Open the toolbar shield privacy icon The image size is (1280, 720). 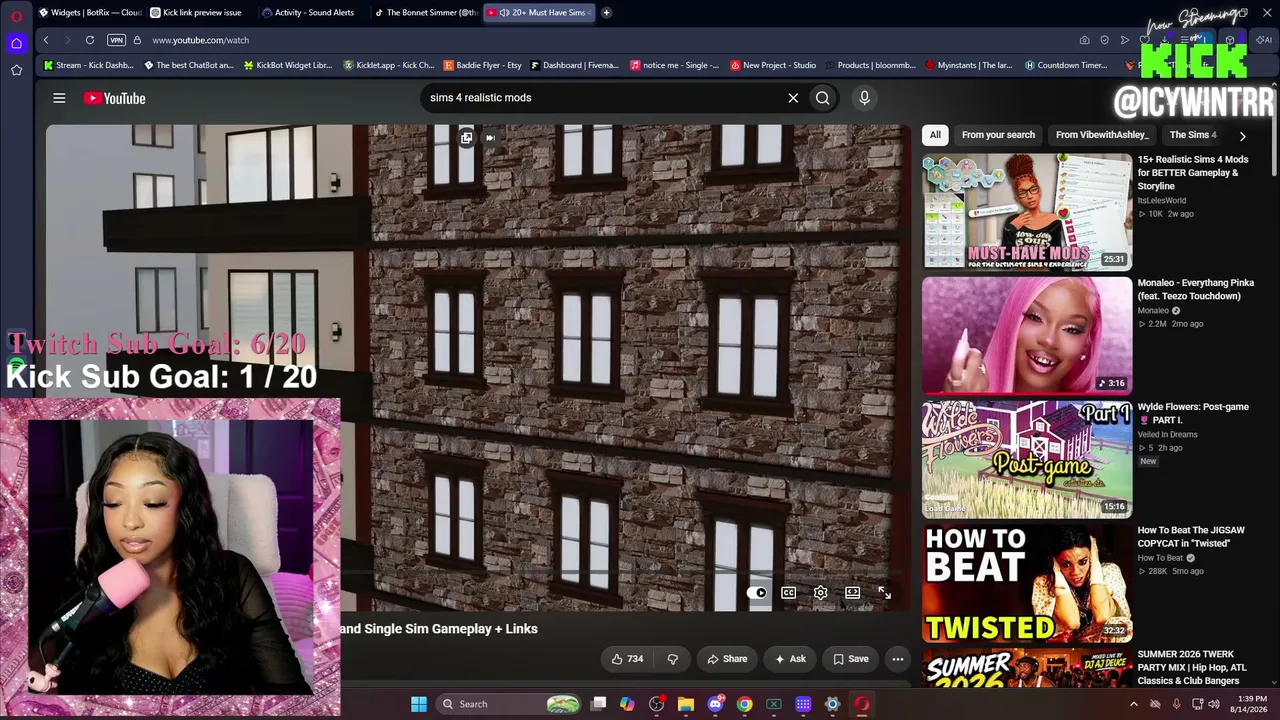tap(1104, 40)
